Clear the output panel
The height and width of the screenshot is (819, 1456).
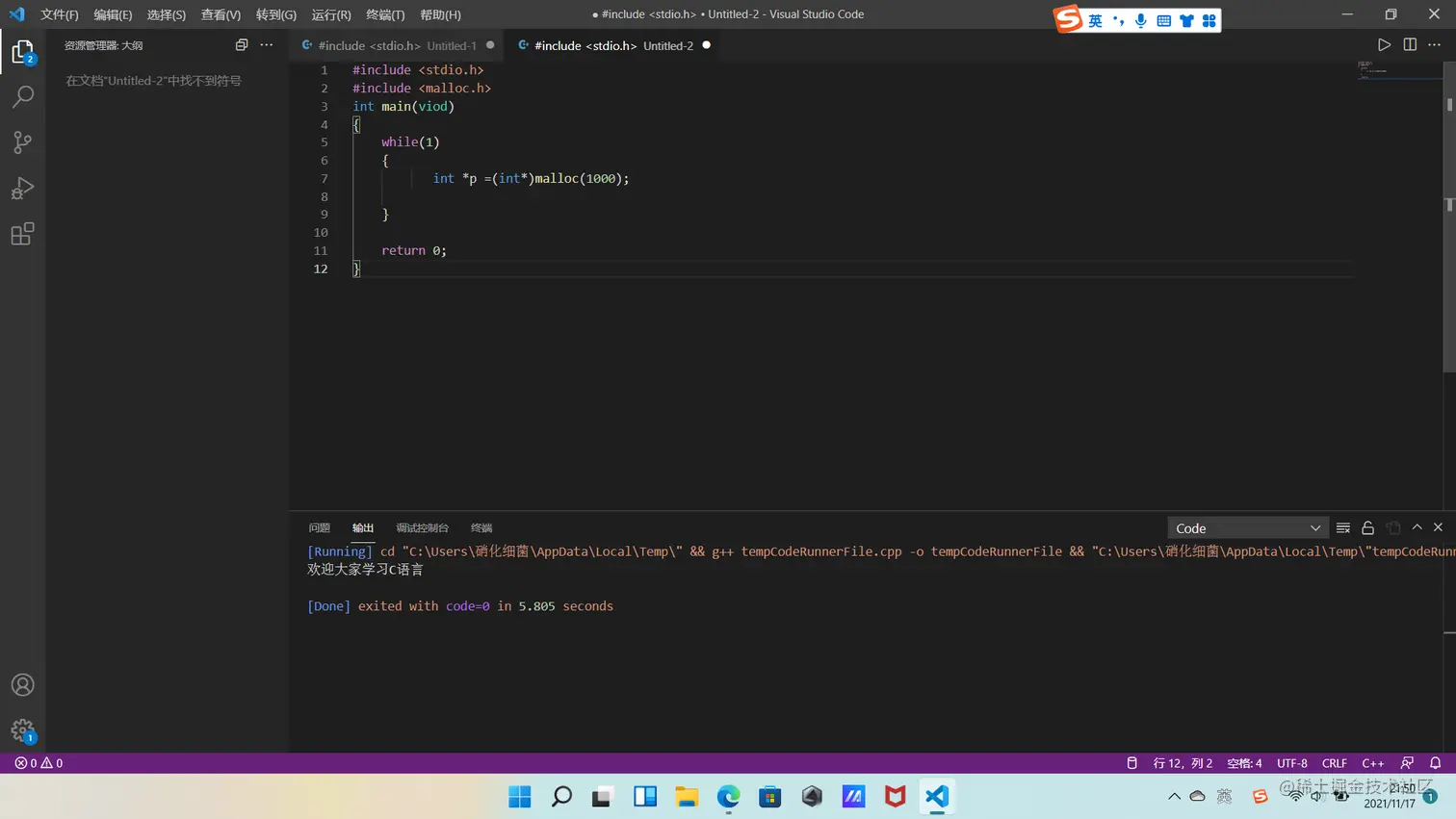coord(1343,527)
